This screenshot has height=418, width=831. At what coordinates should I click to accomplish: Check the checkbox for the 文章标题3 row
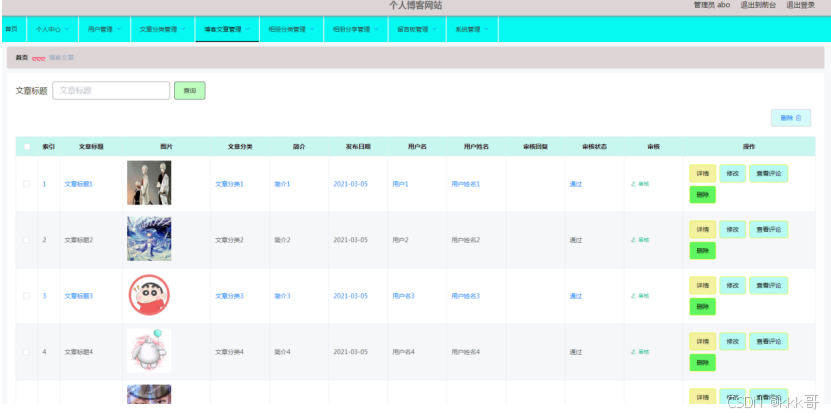26,296
